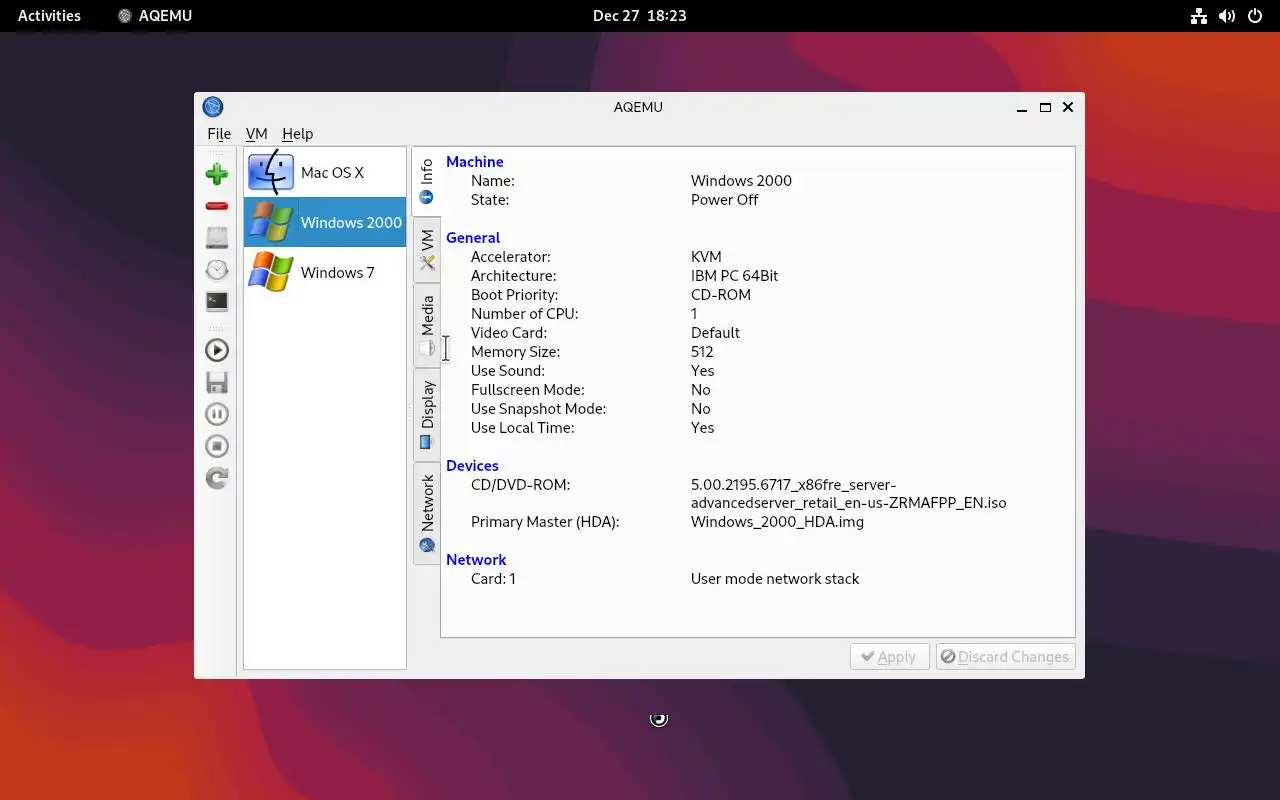Click the network status icon in top bar
This screenshot has height=800, width=1280.
coord(1199,15)
